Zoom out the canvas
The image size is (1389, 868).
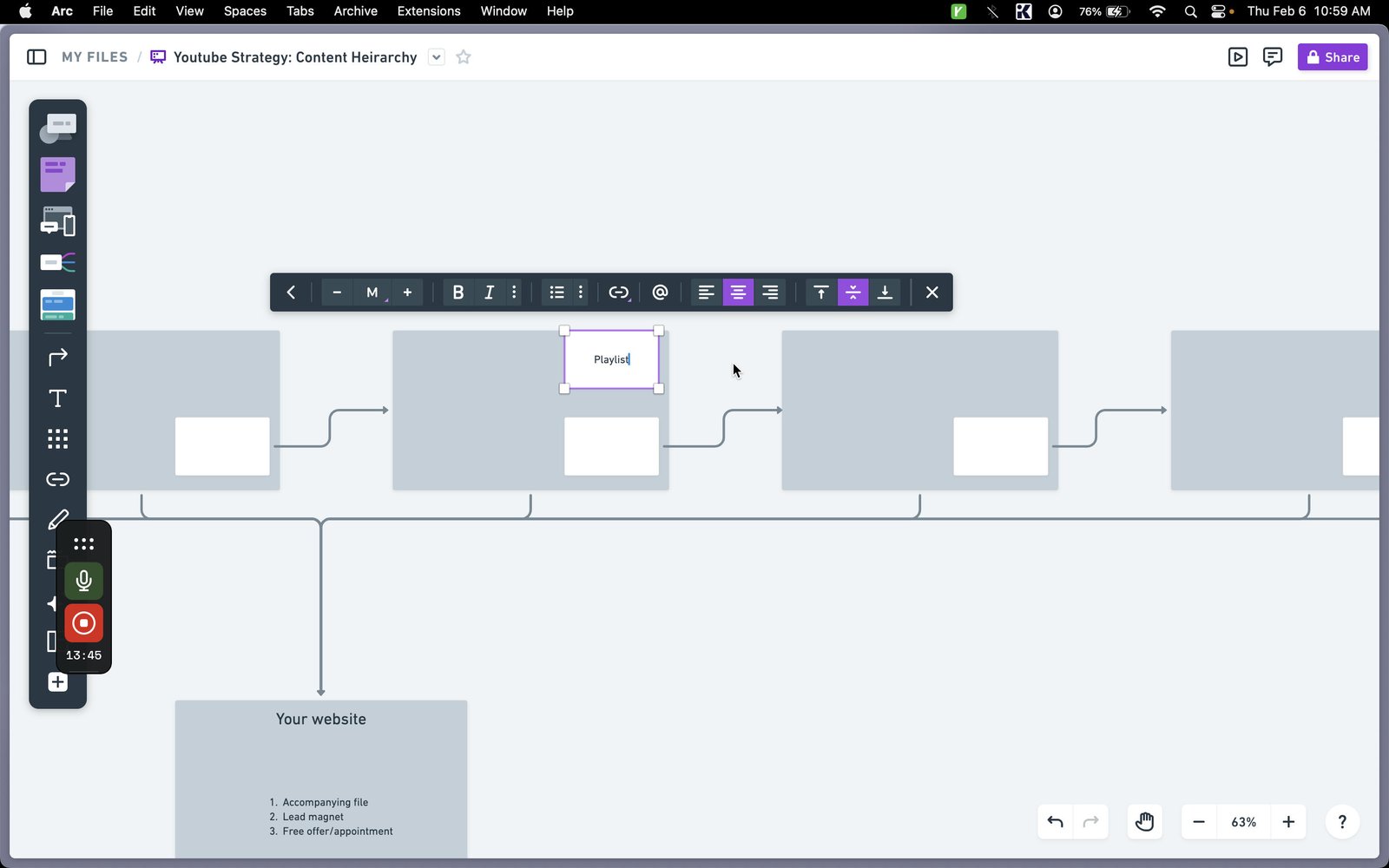[x=1199, y=822]
